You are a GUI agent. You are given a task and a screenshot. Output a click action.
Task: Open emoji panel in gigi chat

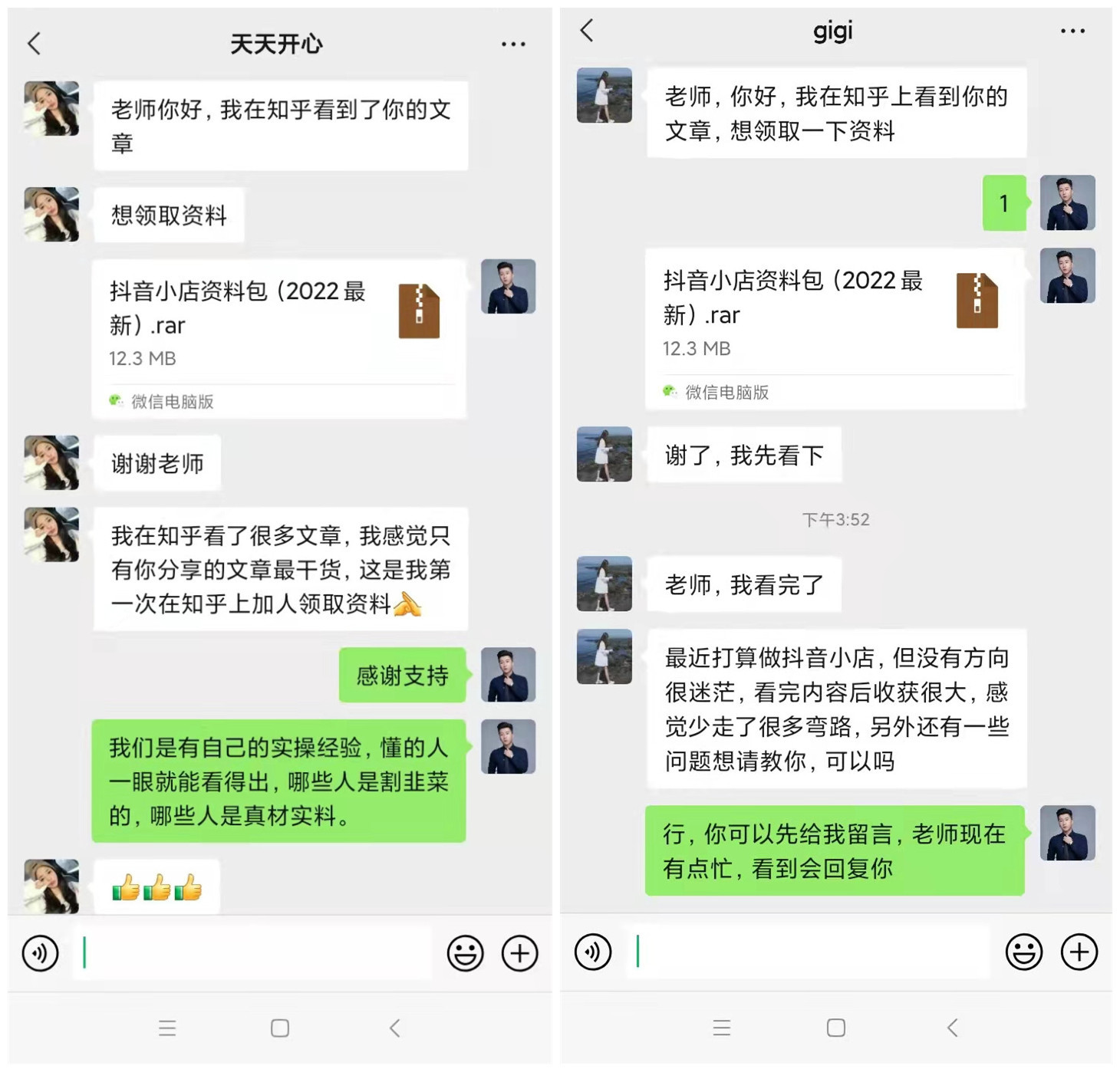pyautogui.click(x=1024, y=952)
